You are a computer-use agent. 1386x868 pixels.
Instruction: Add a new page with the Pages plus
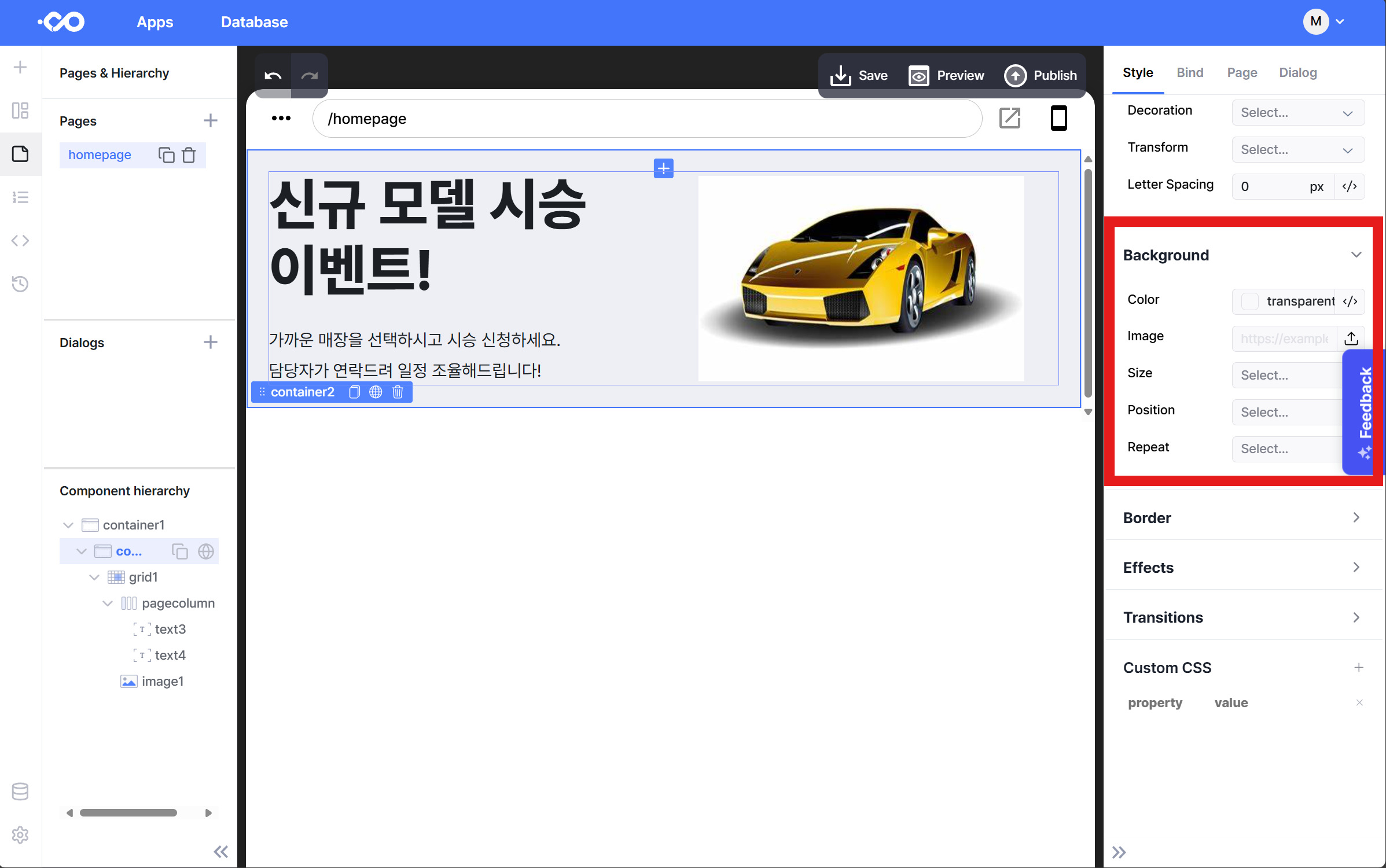(x=211, y=120)
